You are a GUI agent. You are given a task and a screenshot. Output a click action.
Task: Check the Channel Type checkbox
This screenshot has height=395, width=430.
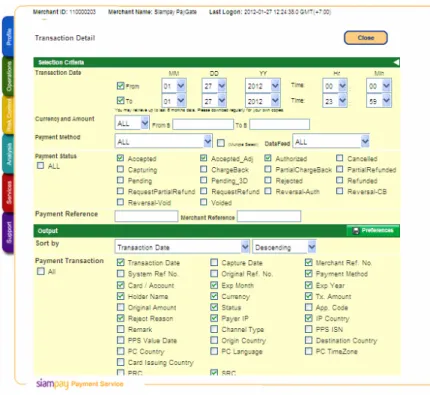(x=214, y=329)
